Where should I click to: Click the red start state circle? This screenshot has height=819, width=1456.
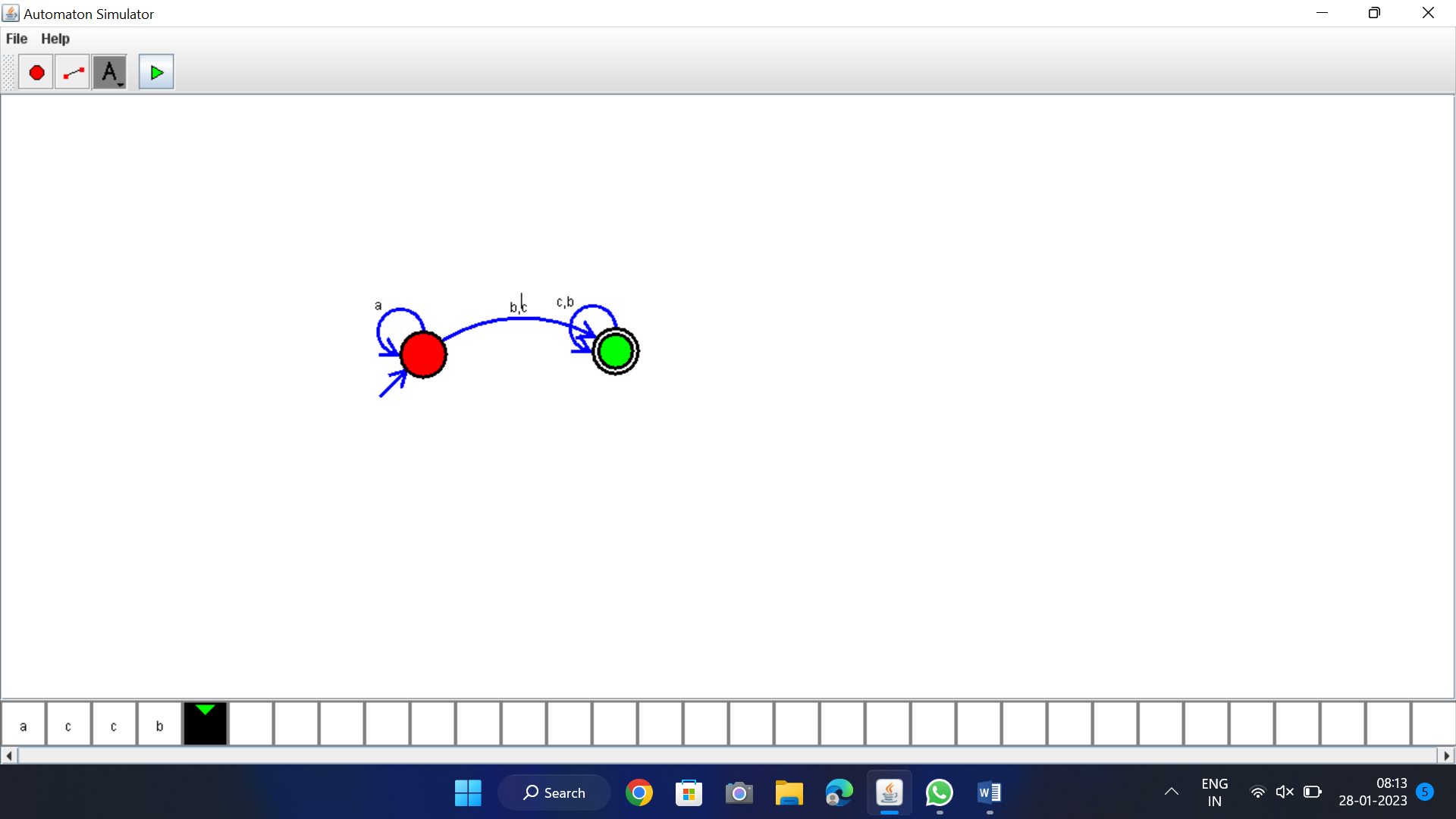coord(423,354)
